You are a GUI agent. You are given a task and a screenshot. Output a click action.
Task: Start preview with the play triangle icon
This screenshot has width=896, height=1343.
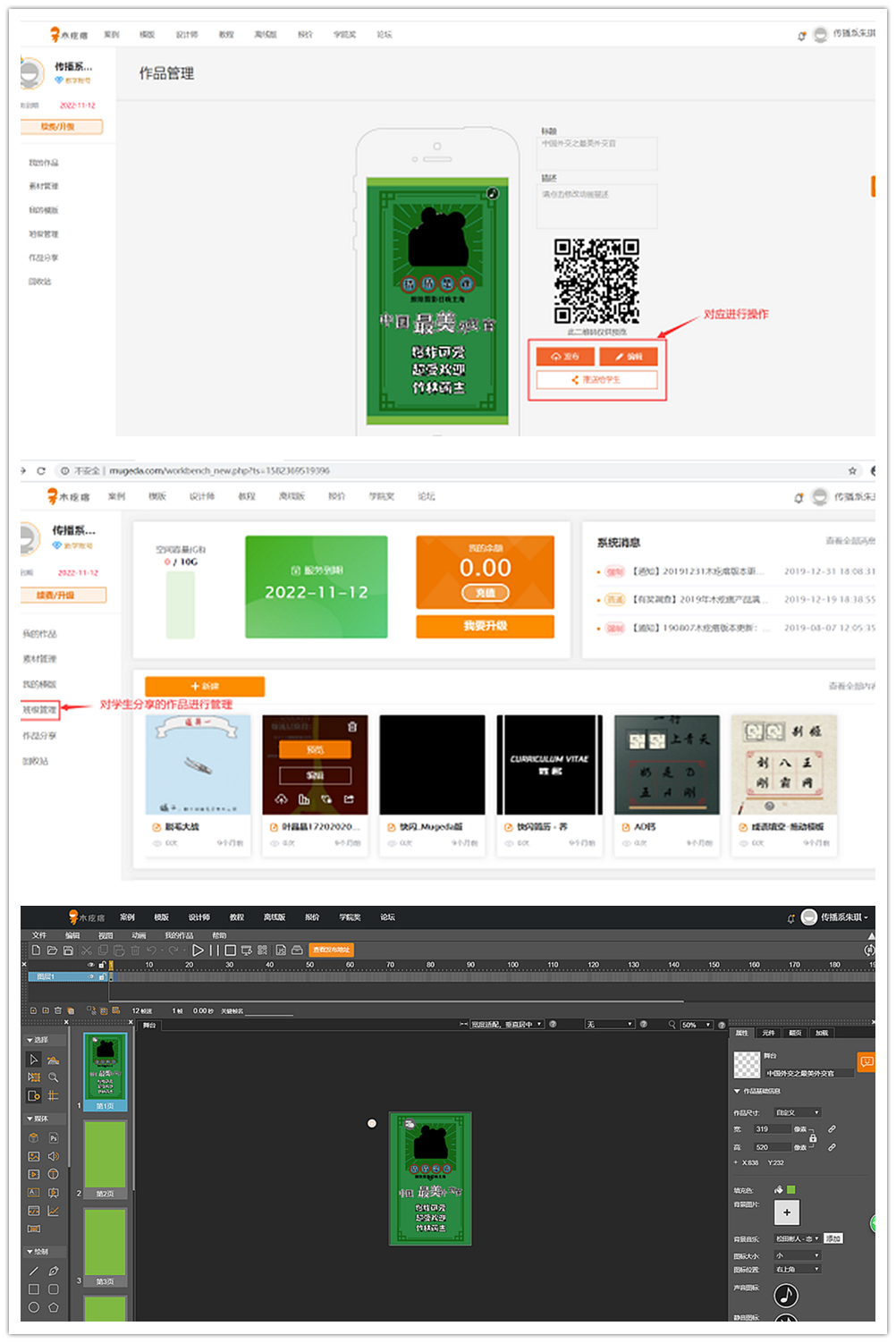(x=198, y=950)
